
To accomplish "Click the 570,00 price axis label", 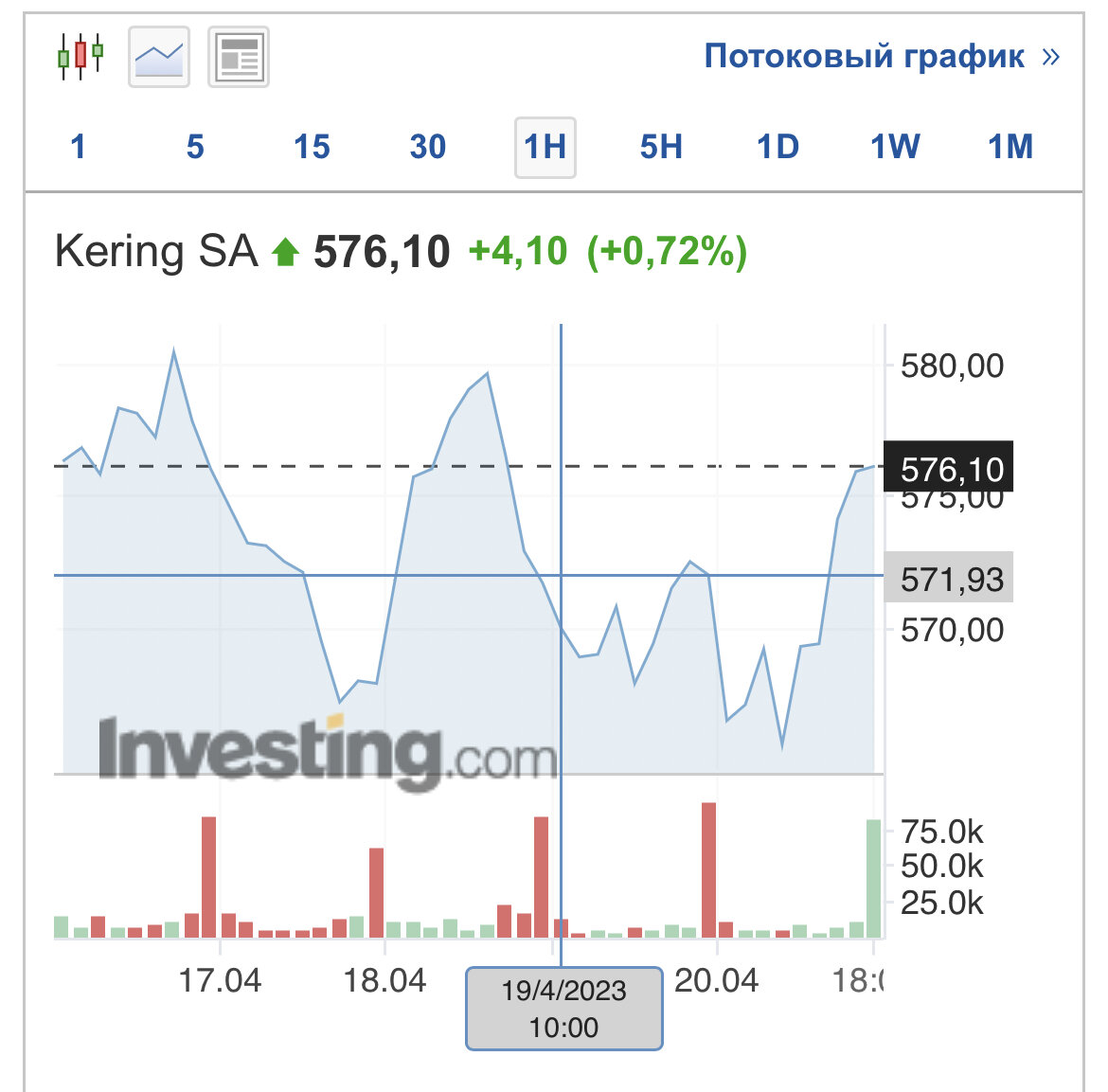I will point(952,630).
